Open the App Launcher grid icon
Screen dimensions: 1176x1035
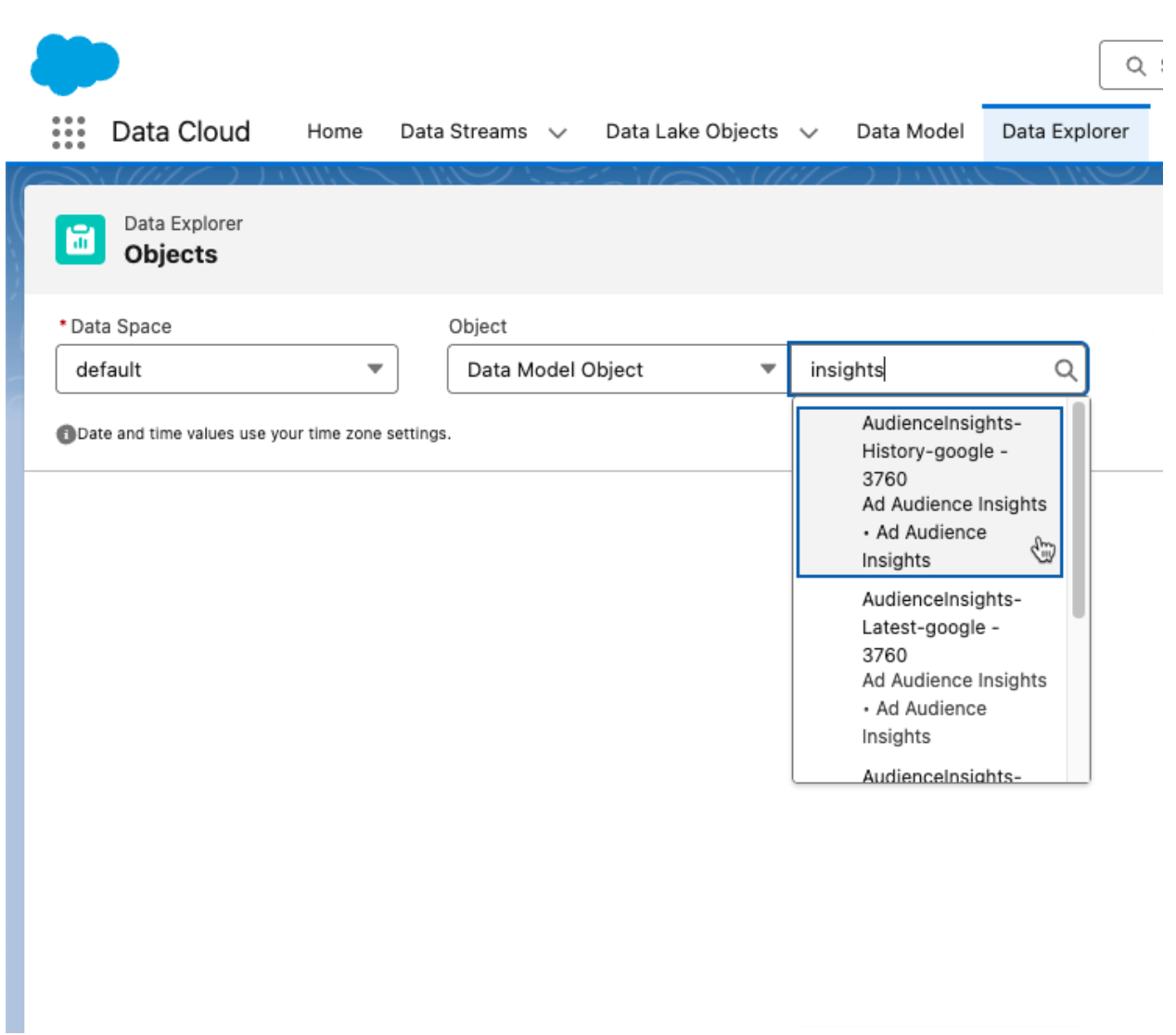[x=69, y=133]
